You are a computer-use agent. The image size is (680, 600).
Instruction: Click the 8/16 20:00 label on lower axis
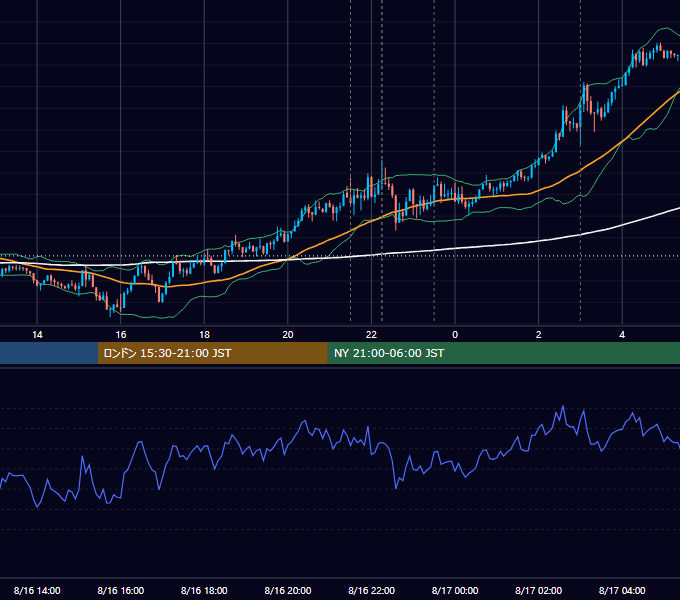click(x=288, y=590)
